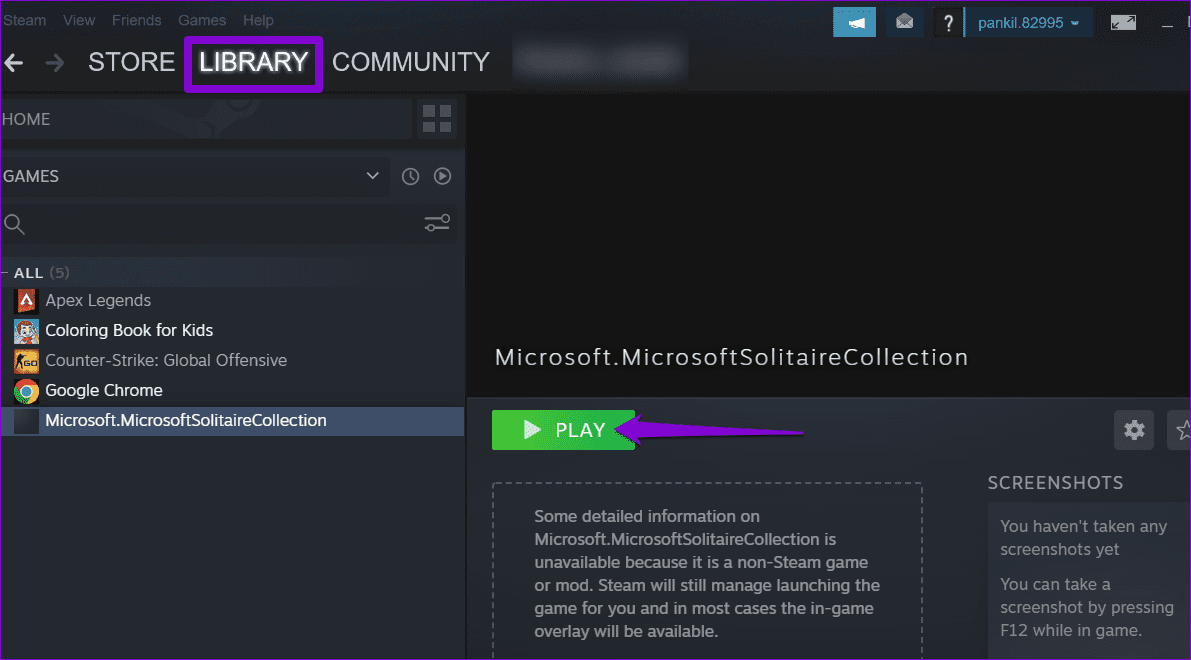The image size is (1191, 660).
Task: Click the Apex Legends game icon
Action: click(26, 301)
